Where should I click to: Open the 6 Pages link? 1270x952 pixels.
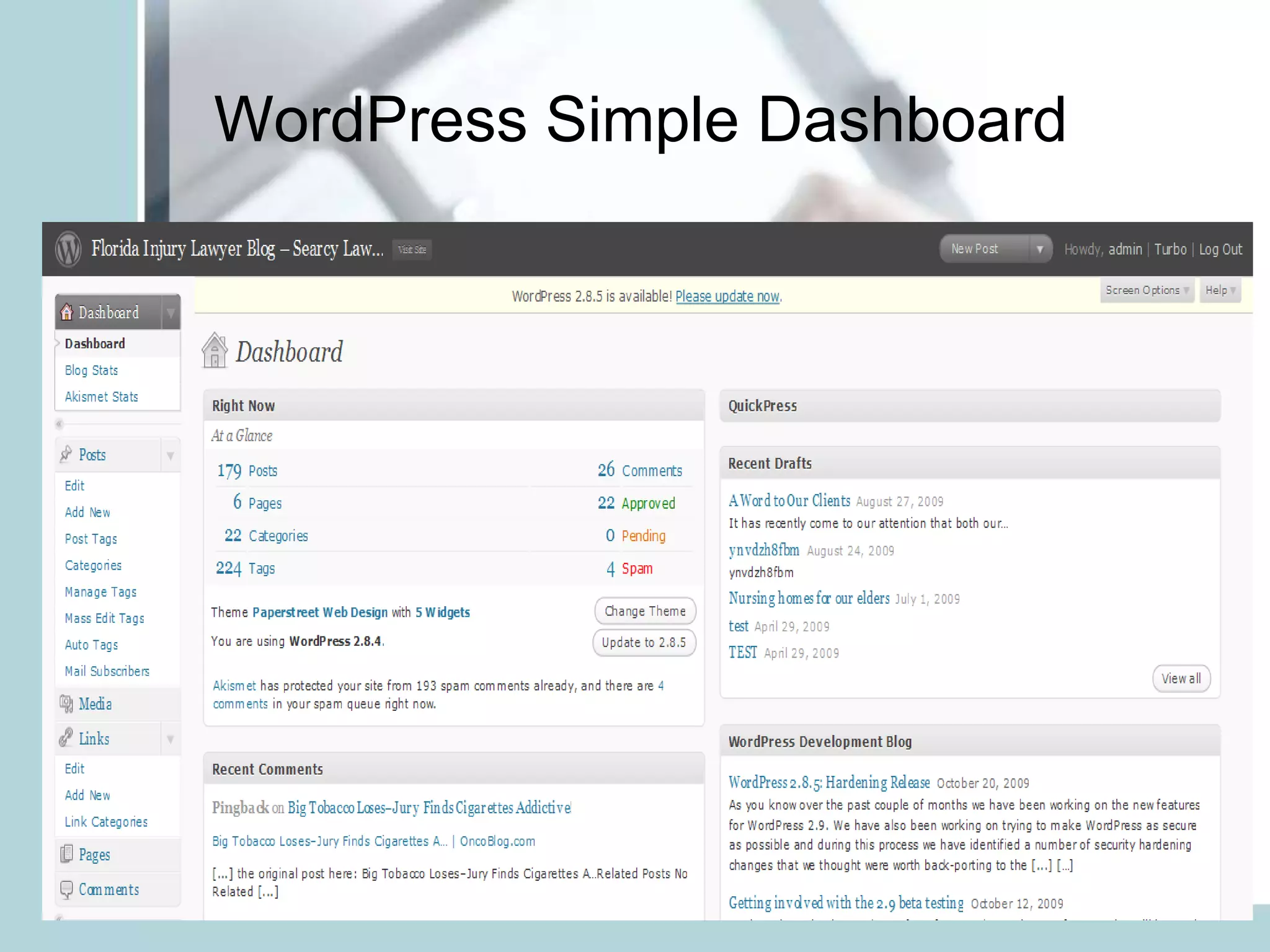tap(257, 503)
